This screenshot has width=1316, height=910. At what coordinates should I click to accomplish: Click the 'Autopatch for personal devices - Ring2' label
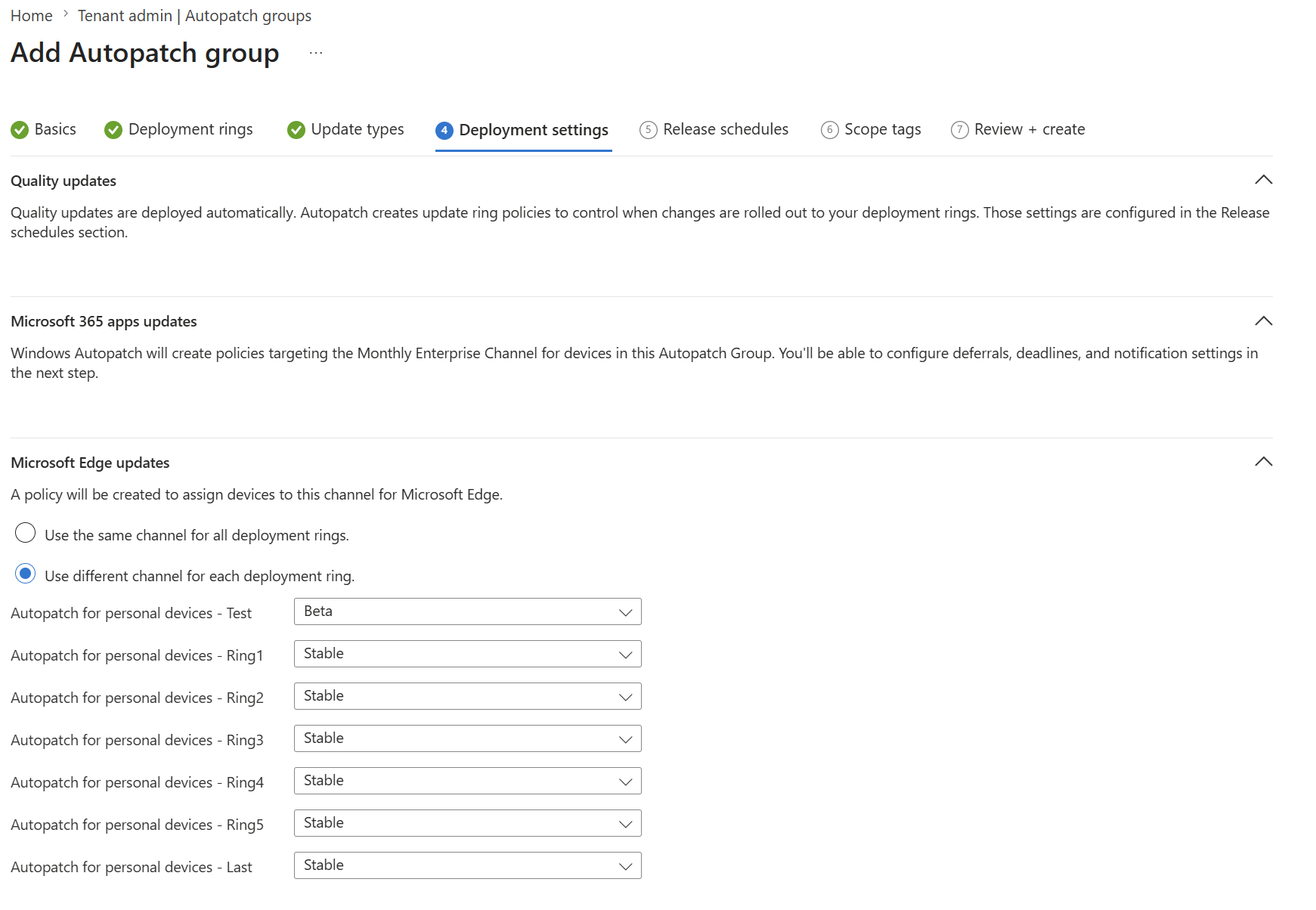click(x=137, y=698)
